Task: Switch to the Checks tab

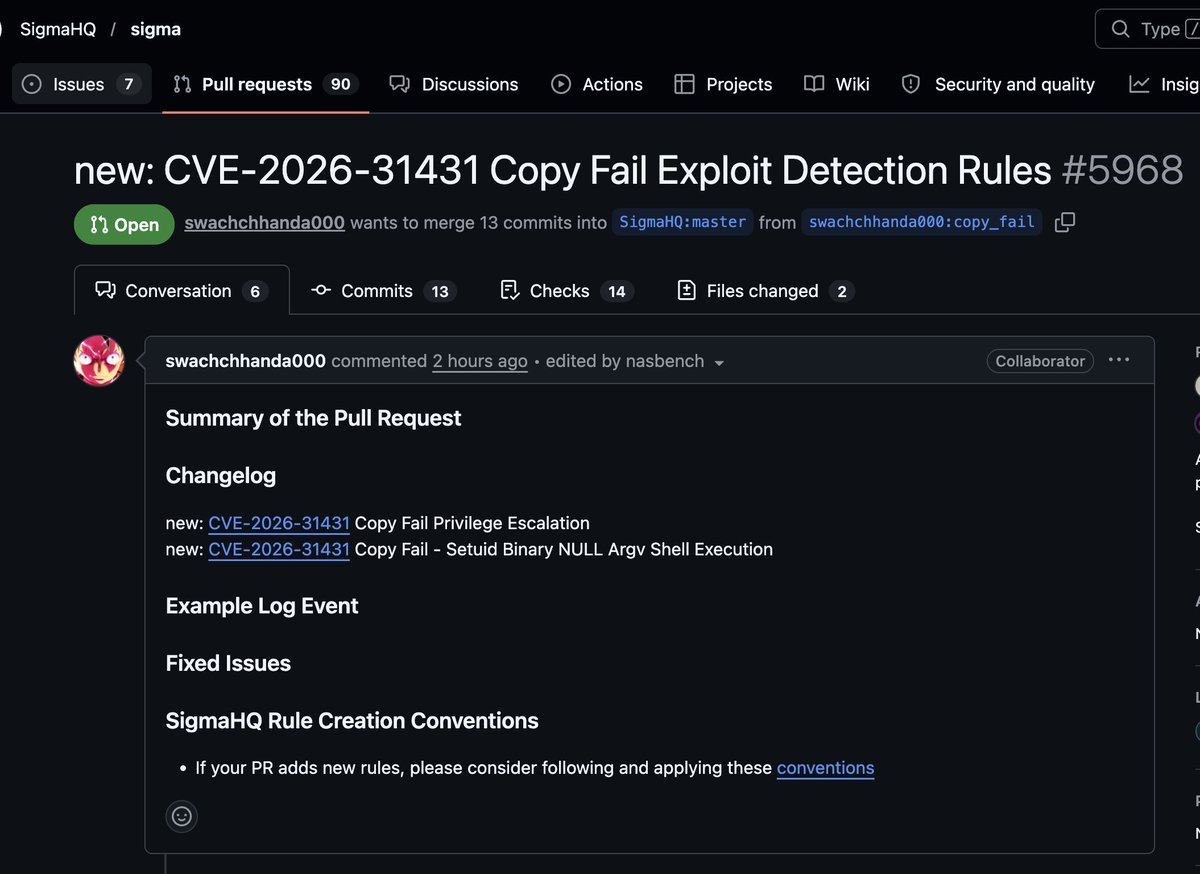Action: click(566, 291)
